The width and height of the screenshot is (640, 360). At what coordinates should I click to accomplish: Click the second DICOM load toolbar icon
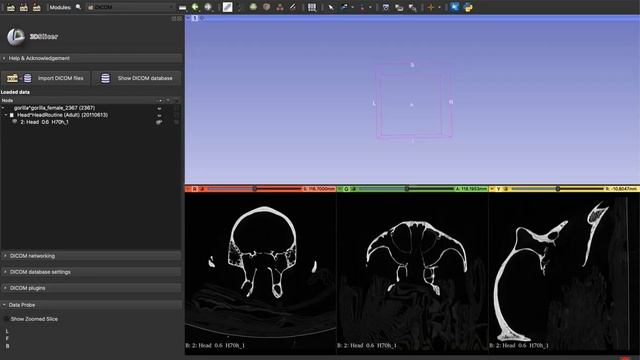24,7
